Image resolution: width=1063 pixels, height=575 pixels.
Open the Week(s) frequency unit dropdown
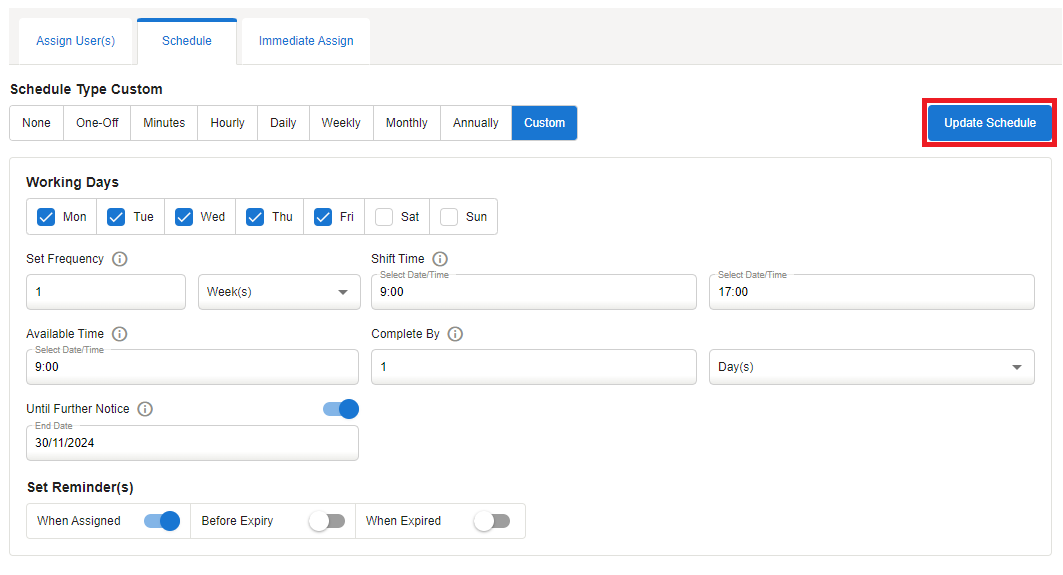279,292
